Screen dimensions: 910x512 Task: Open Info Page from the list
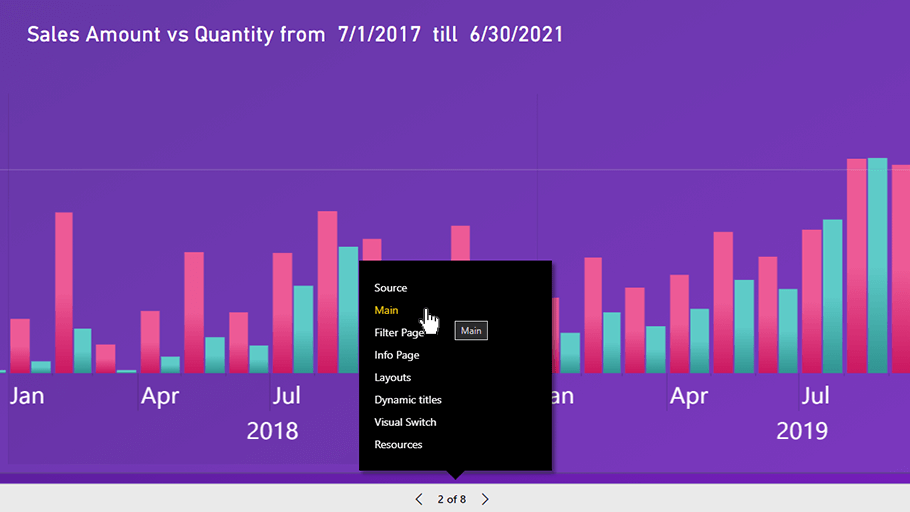point(397,355)
